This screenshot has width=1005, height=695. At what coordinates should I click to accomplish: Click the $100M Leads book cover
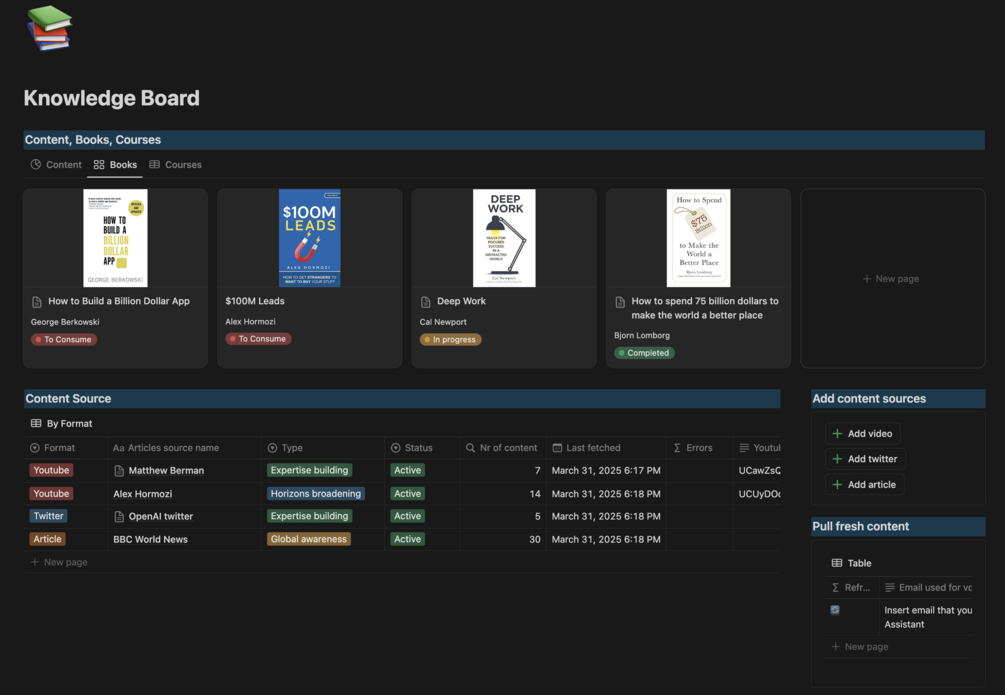tap(310, 238)
